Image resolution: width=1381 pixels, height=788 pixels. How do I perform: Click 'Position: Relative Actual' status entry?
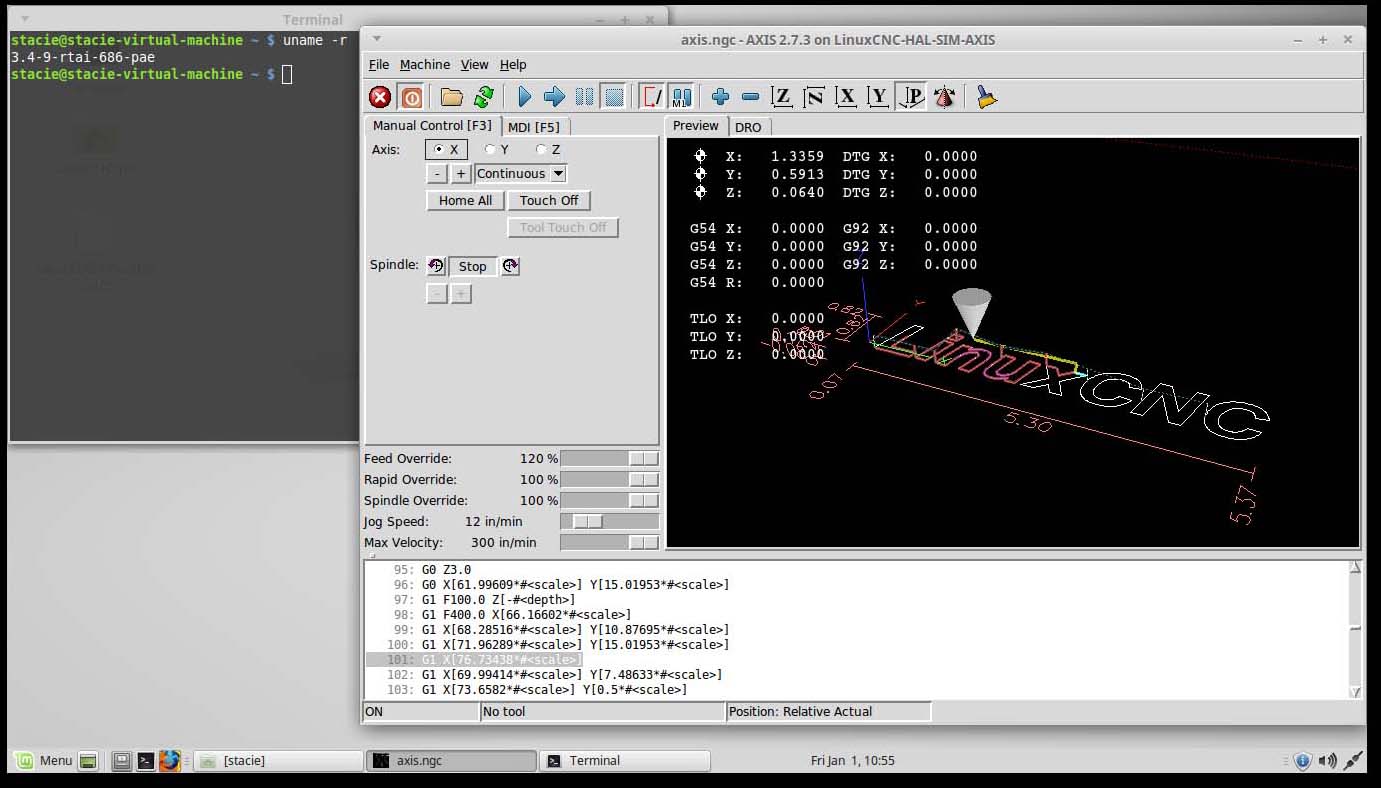pos(828,712)
